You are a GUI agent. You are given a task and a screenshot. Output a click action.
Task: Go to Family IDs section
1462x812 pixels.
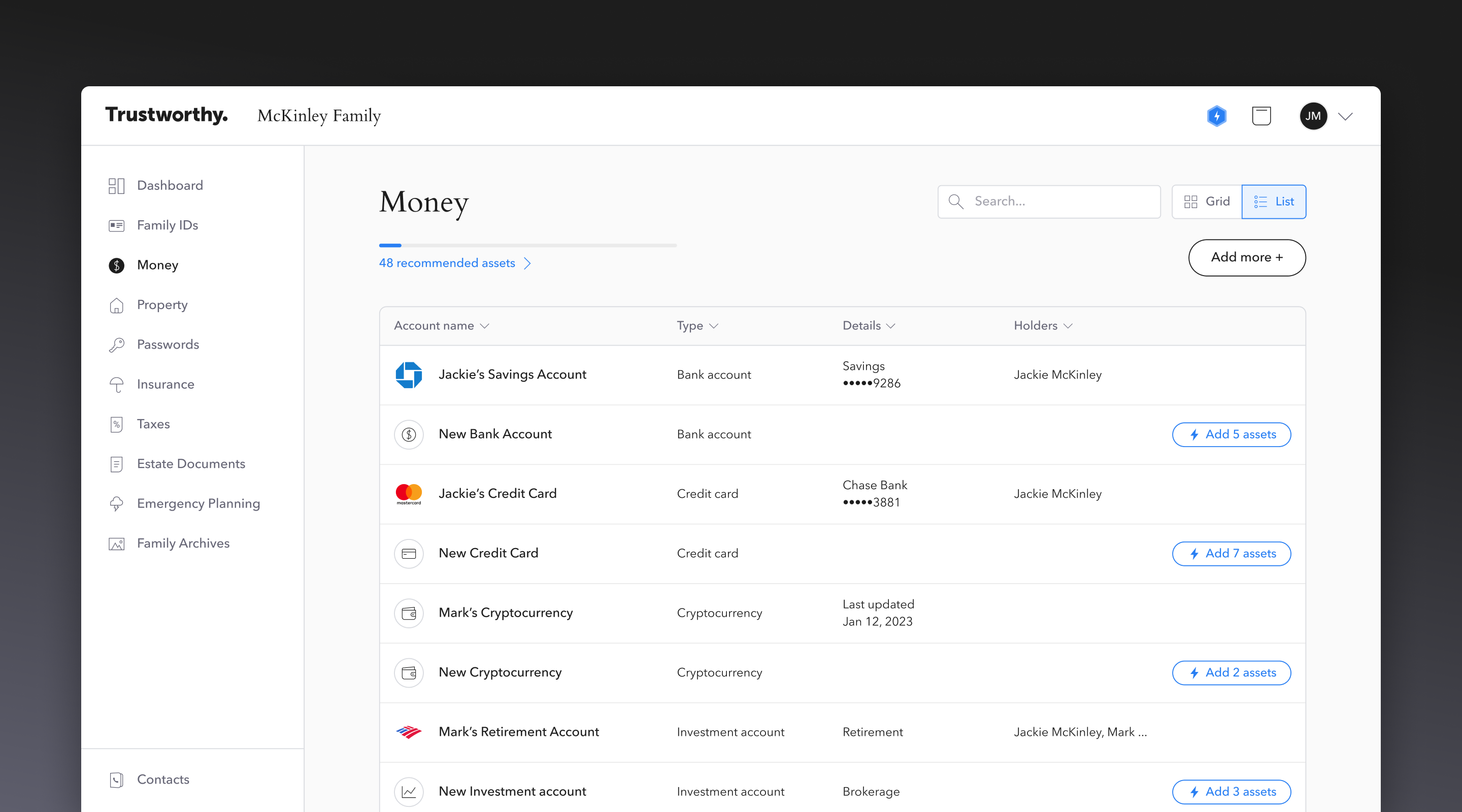[x=168, y=225]
